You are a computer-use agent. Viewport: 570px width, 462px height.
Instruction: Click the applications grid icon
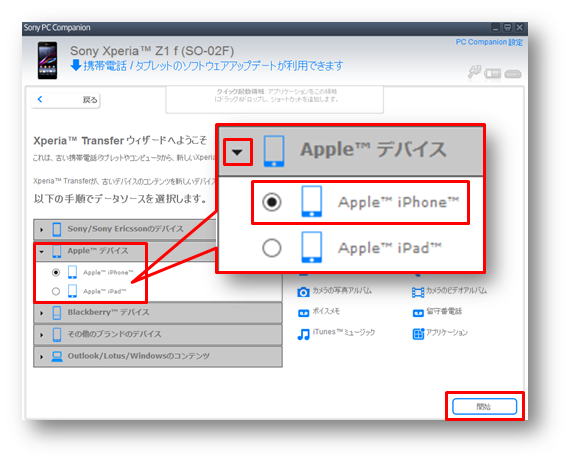point(418,334)
